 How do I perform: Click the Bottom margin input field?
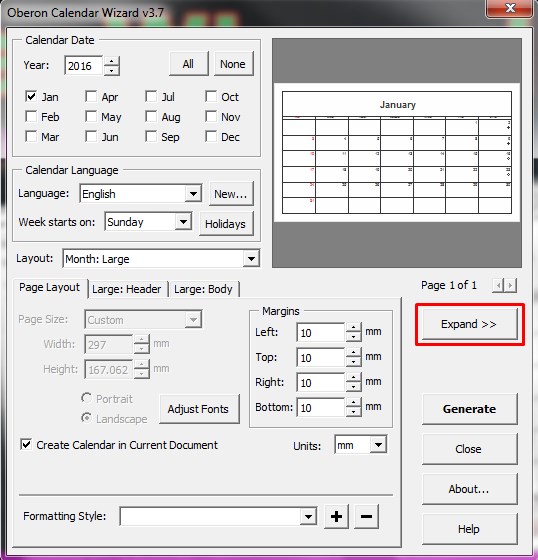click(x=321, y=408)
